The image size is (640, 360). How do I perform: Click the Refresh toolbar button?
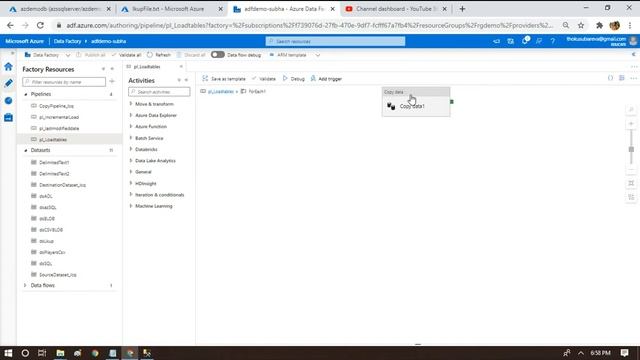pyautogui.click(x=159, y=55)
